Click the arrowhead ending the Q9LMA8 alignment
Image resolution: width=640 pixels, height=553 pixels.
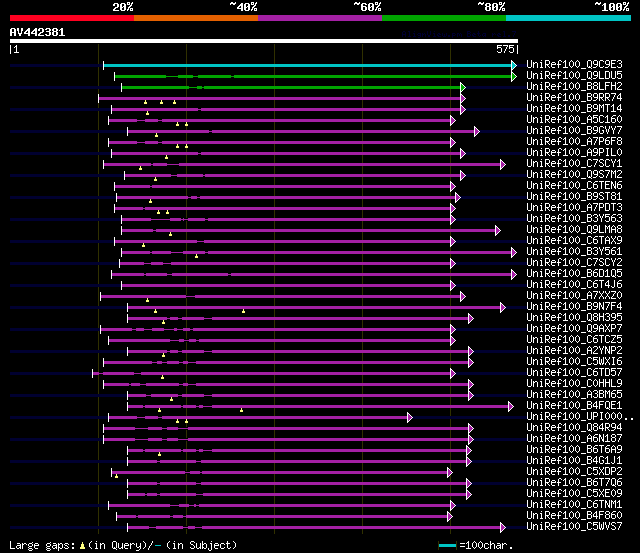(x=498, y=231)
